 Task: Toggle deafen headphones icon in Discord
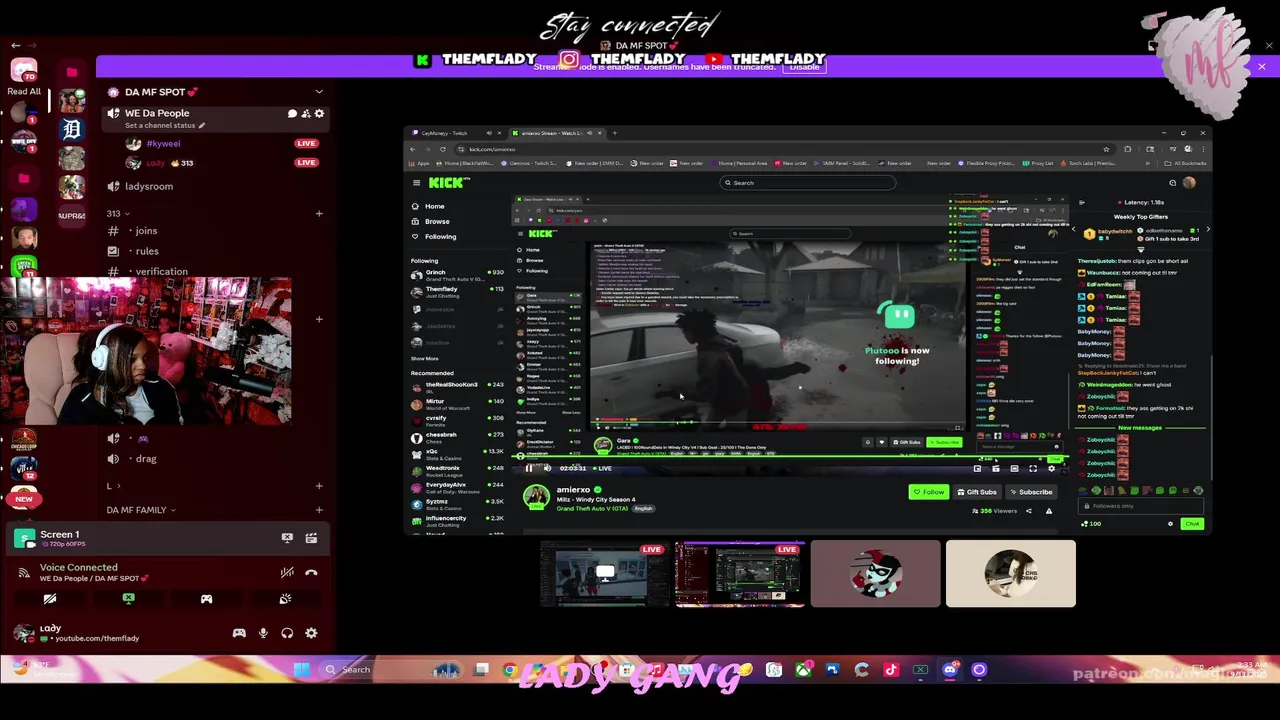(287, 633)
